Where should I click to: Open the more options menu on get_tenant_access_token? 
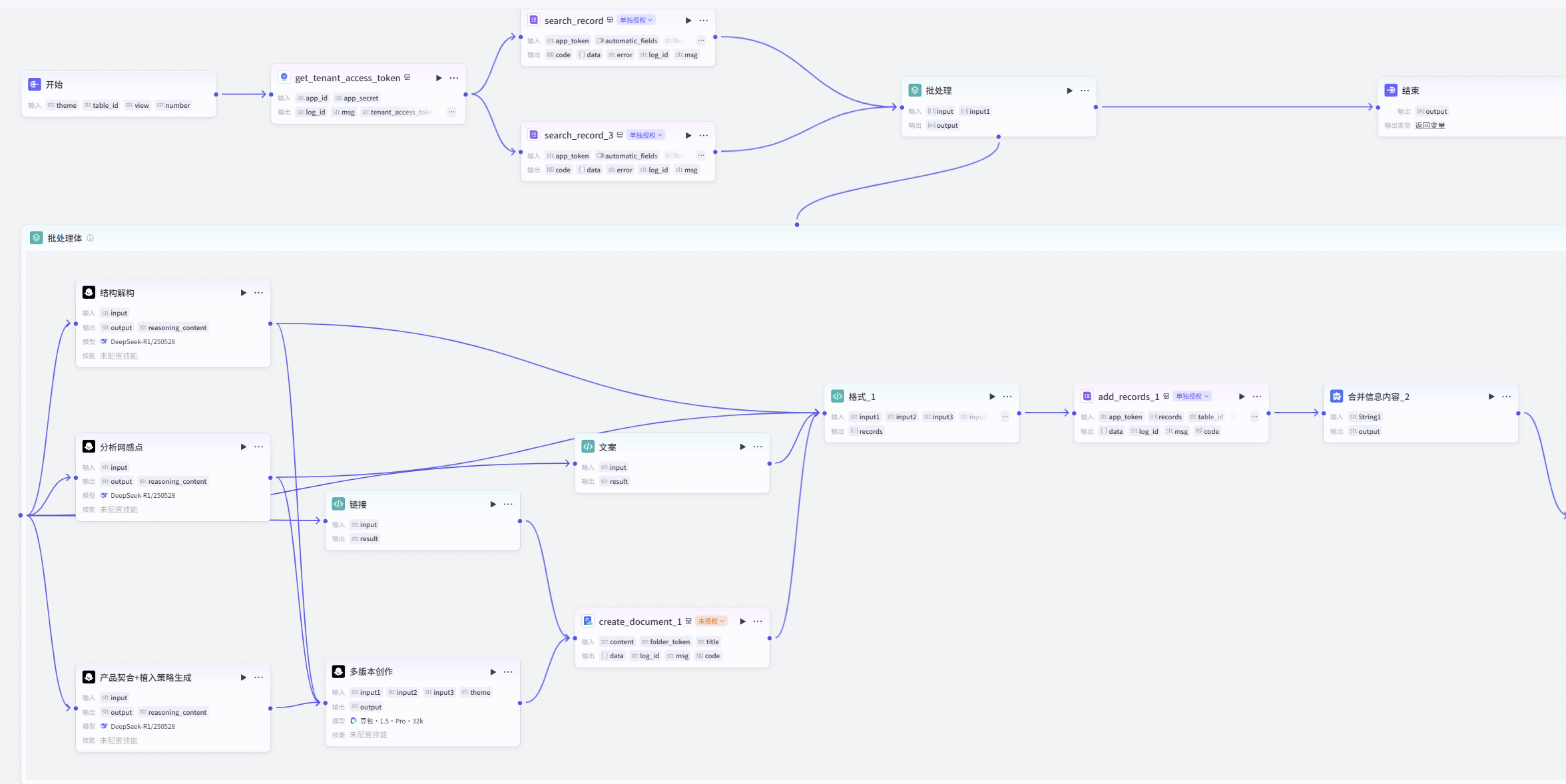(x=454, y=78)
